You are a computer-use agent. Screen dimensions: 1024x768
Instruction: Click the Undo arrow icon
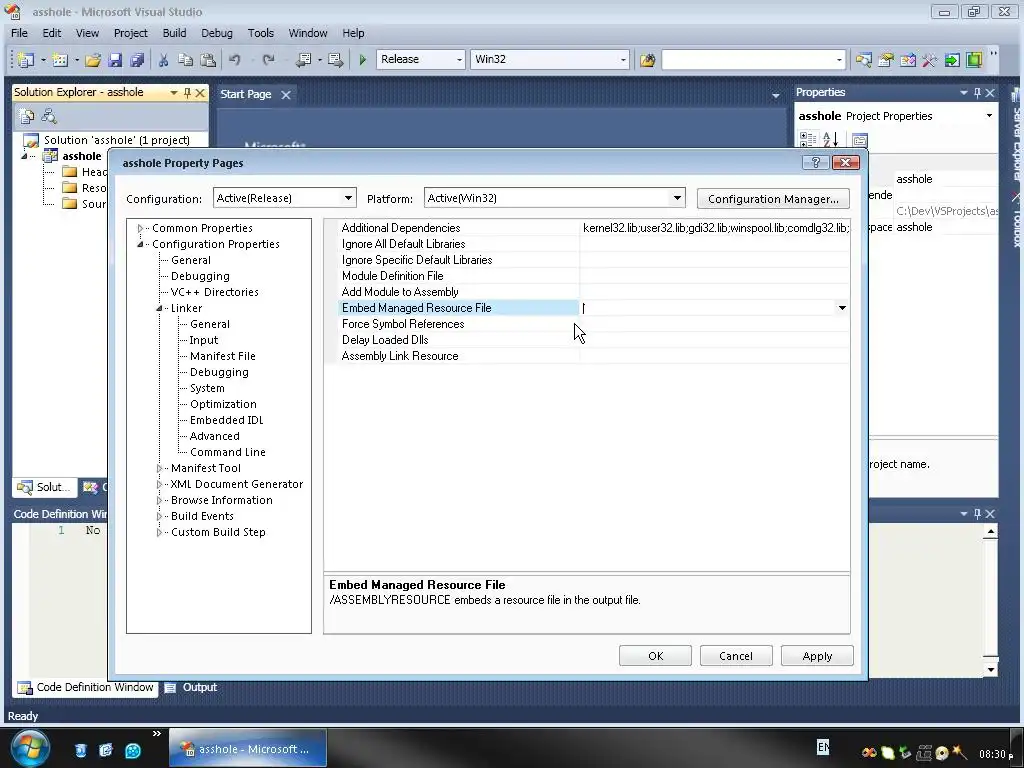(234, 60)
